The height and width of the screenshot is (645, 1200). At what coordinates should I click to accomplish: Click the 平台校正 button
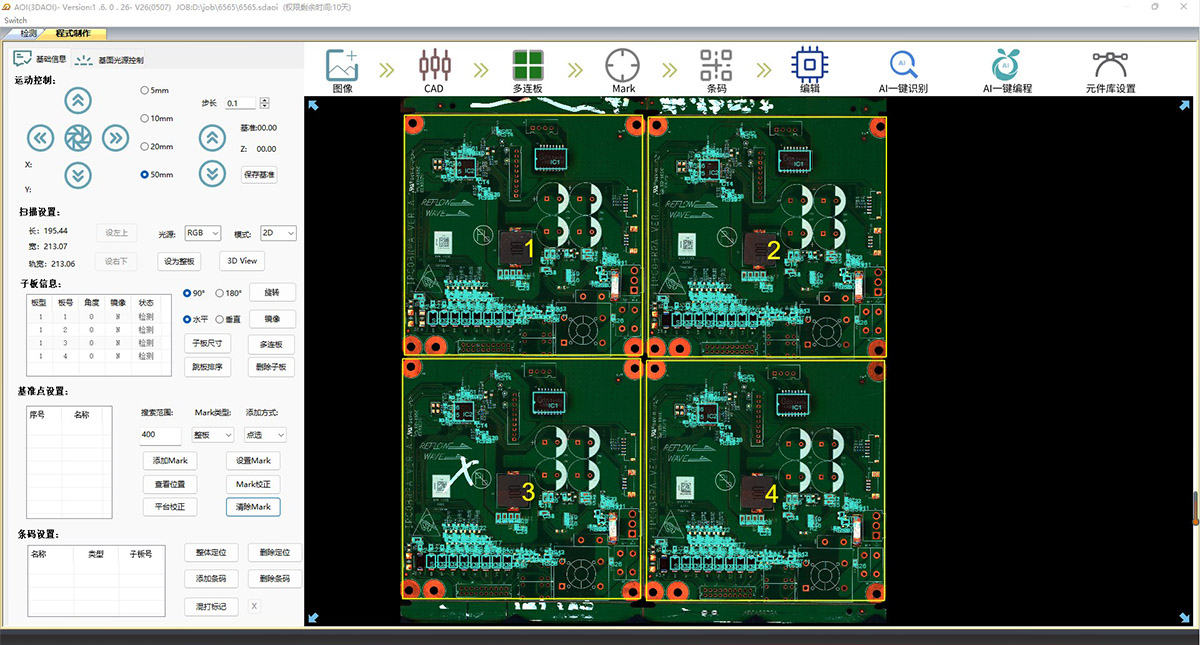170,507
